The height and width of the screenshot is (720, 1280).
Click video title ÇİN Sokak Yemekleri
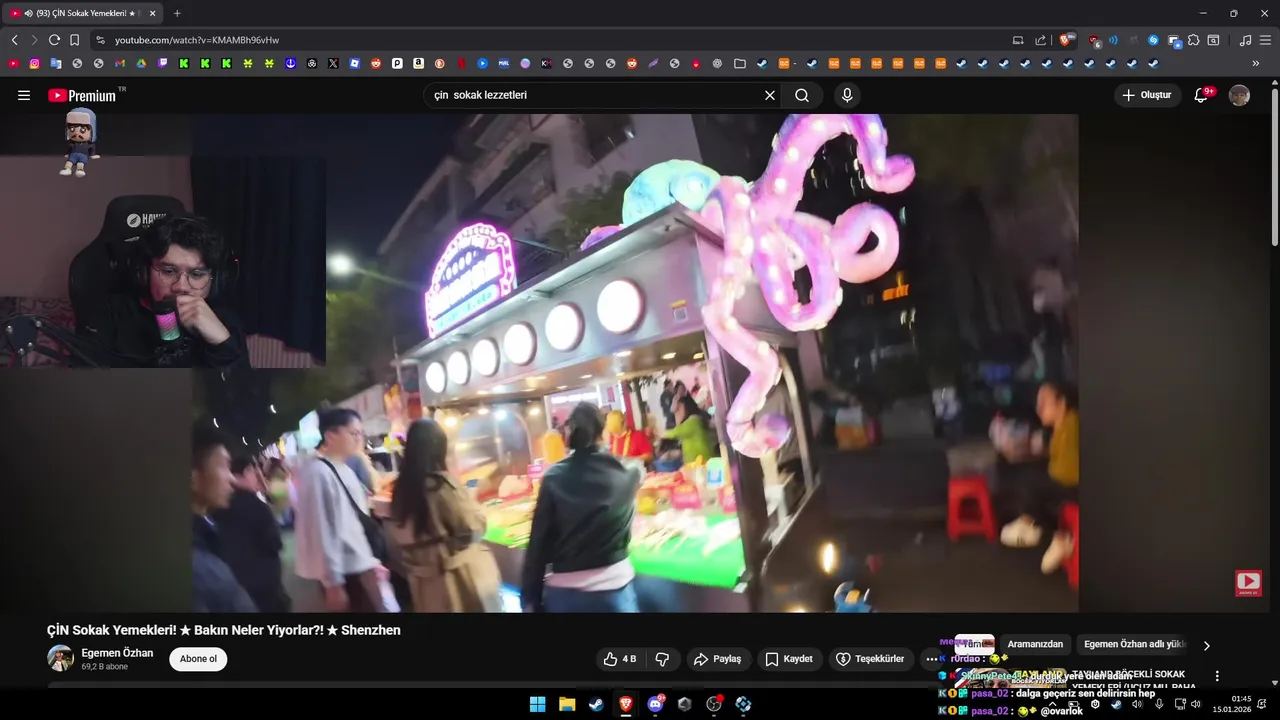pyautogui.click(x=224, y=630)
